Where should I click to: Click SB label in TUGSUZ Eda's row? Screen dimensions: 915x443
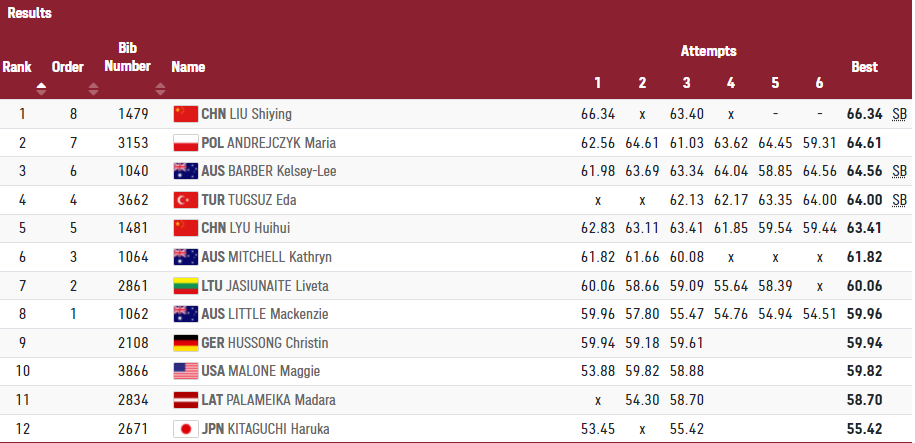point(899,200)
